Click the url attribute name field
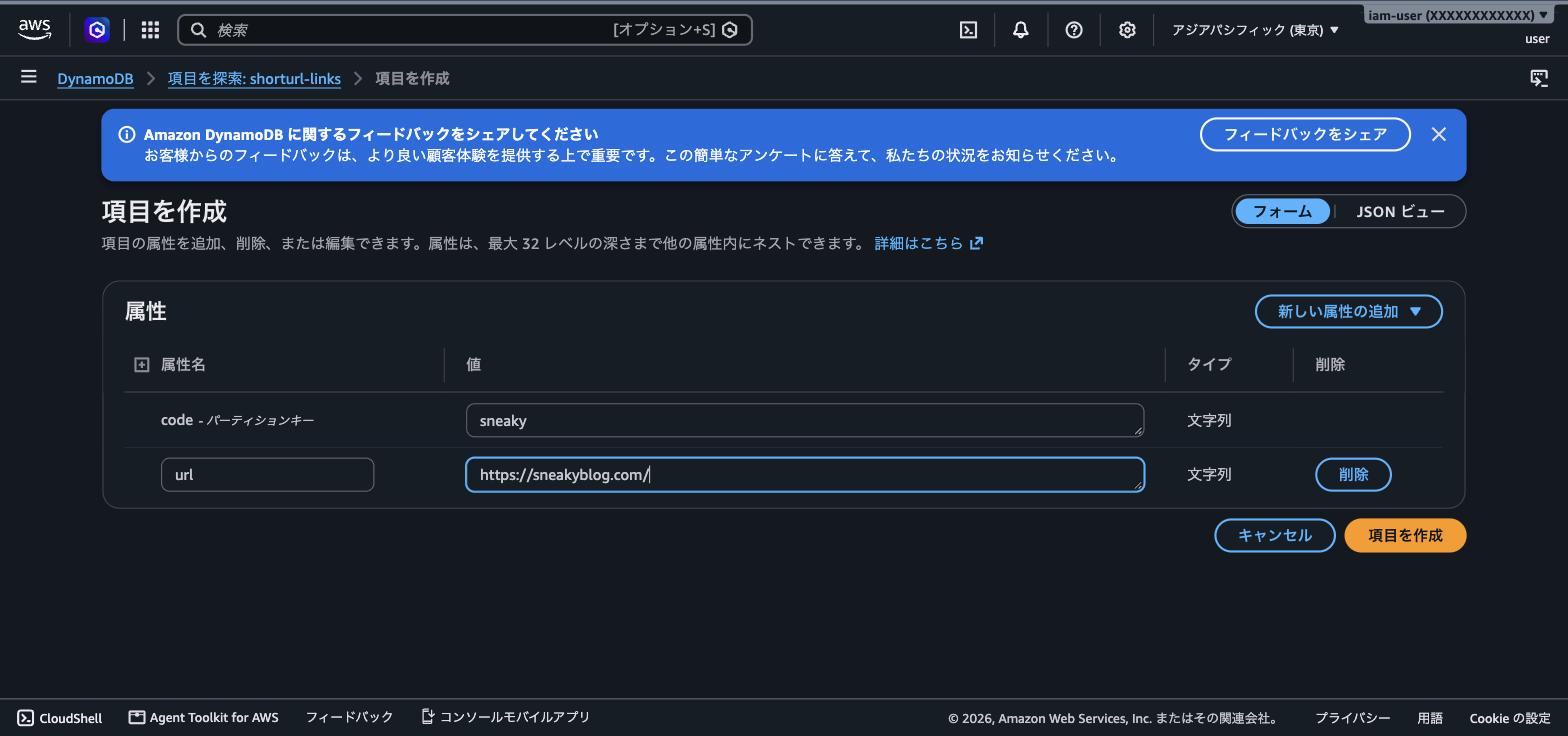Image resolution: width=1568 pixels, height=736 pixels. click(267, 475)
